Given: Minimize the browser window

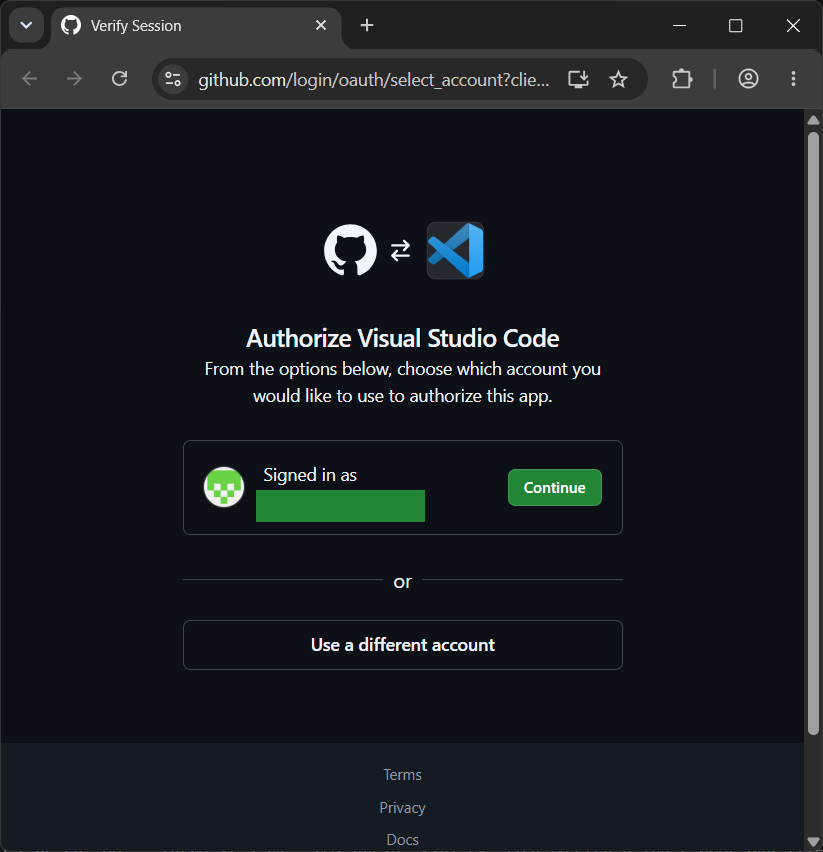Looking at the screenshot, I should pos(680,26).
